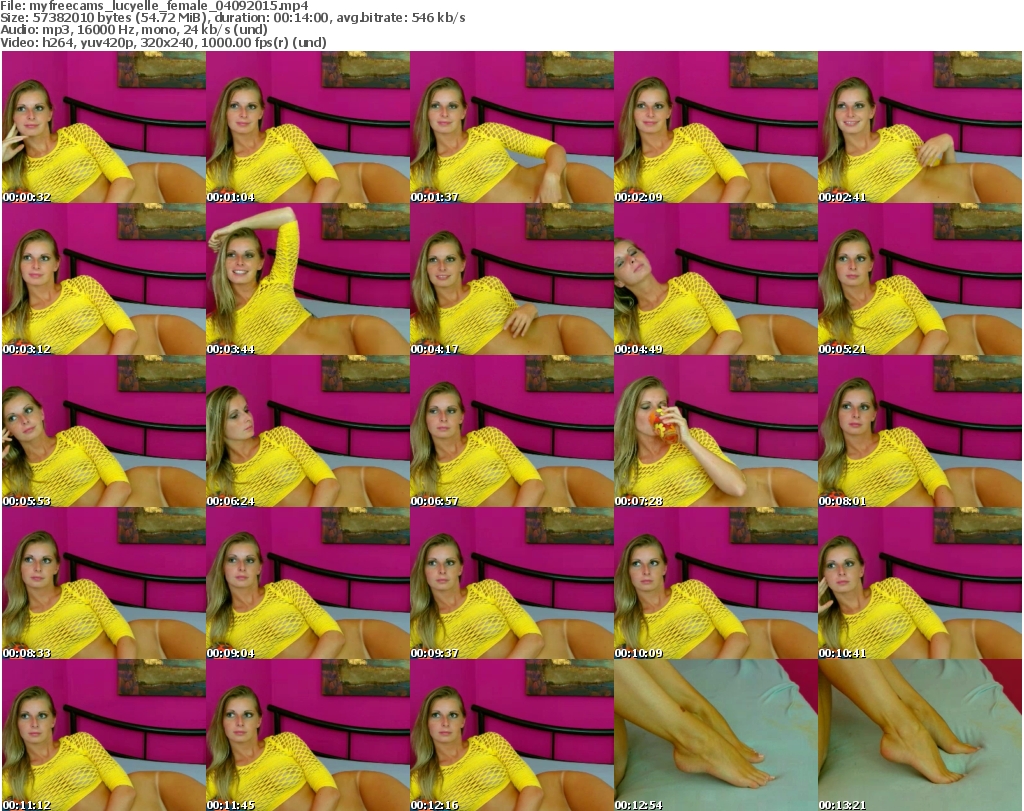
Task: Choose the thumbnail timestamped 00:10:09
Action: point(716,583)
